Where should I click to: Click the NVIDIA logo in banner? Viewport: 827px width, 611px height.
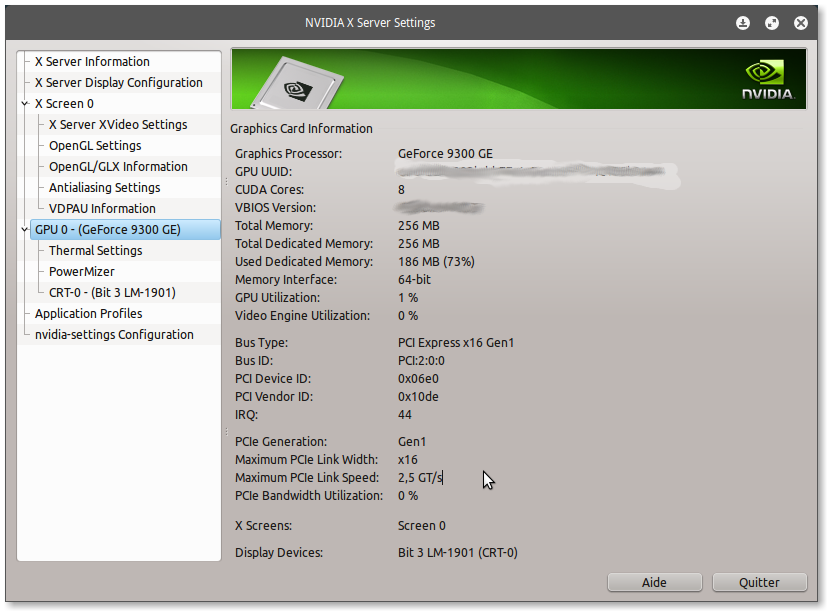click(768, 80)
